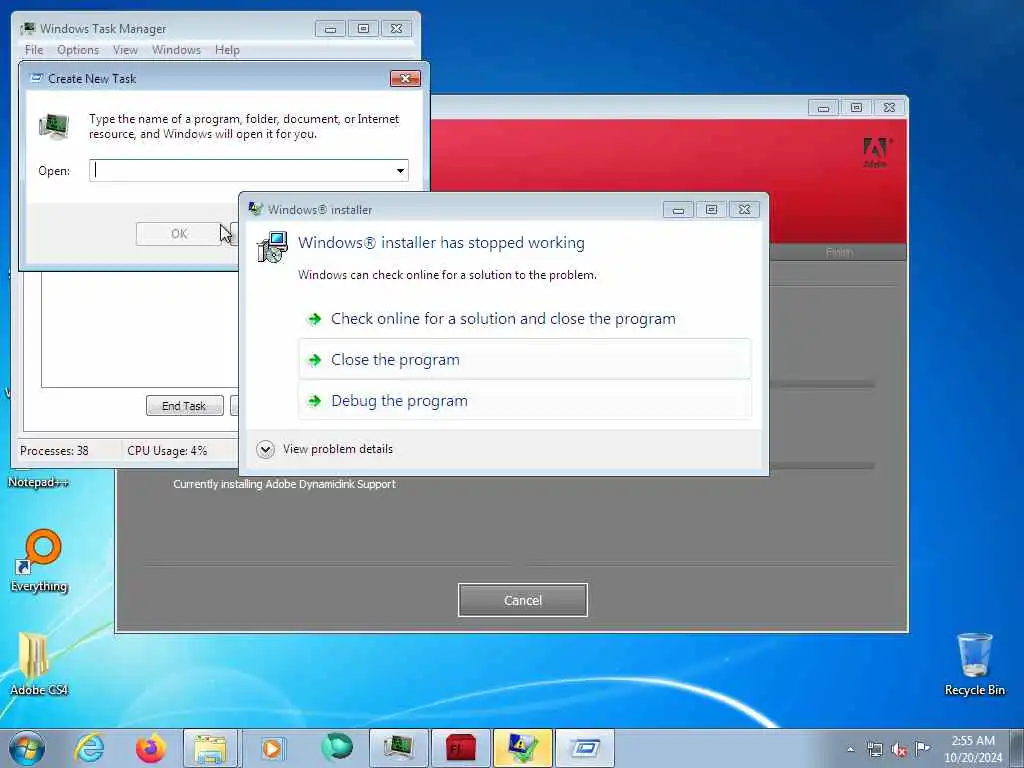The width and height of the screenshot is (1024, 768).
Task: Click the green globe taskbar icon
Action: [336, 748]
